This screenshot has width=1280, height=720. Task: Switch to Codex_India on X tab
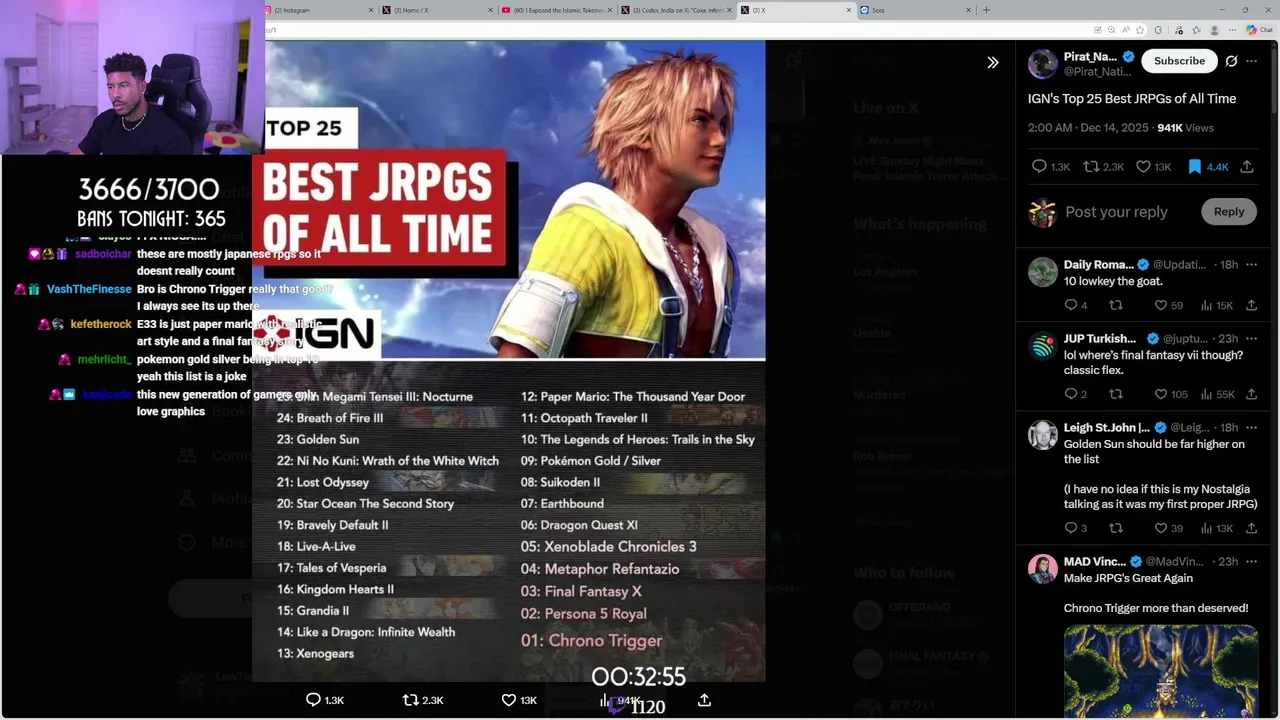coord(675,10)
